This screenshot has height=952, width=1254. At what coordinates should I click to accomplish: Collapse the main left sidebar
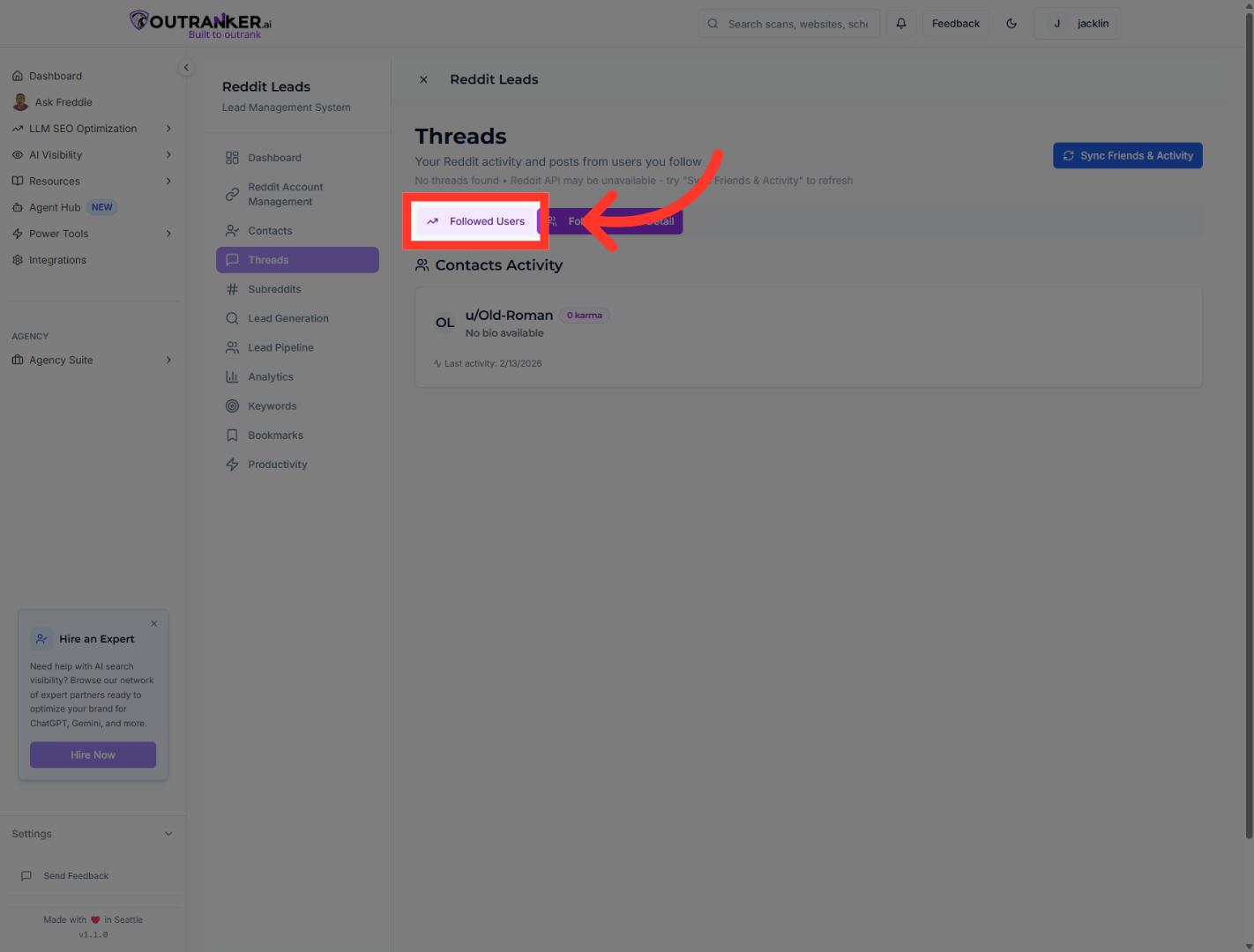point(186,67)
